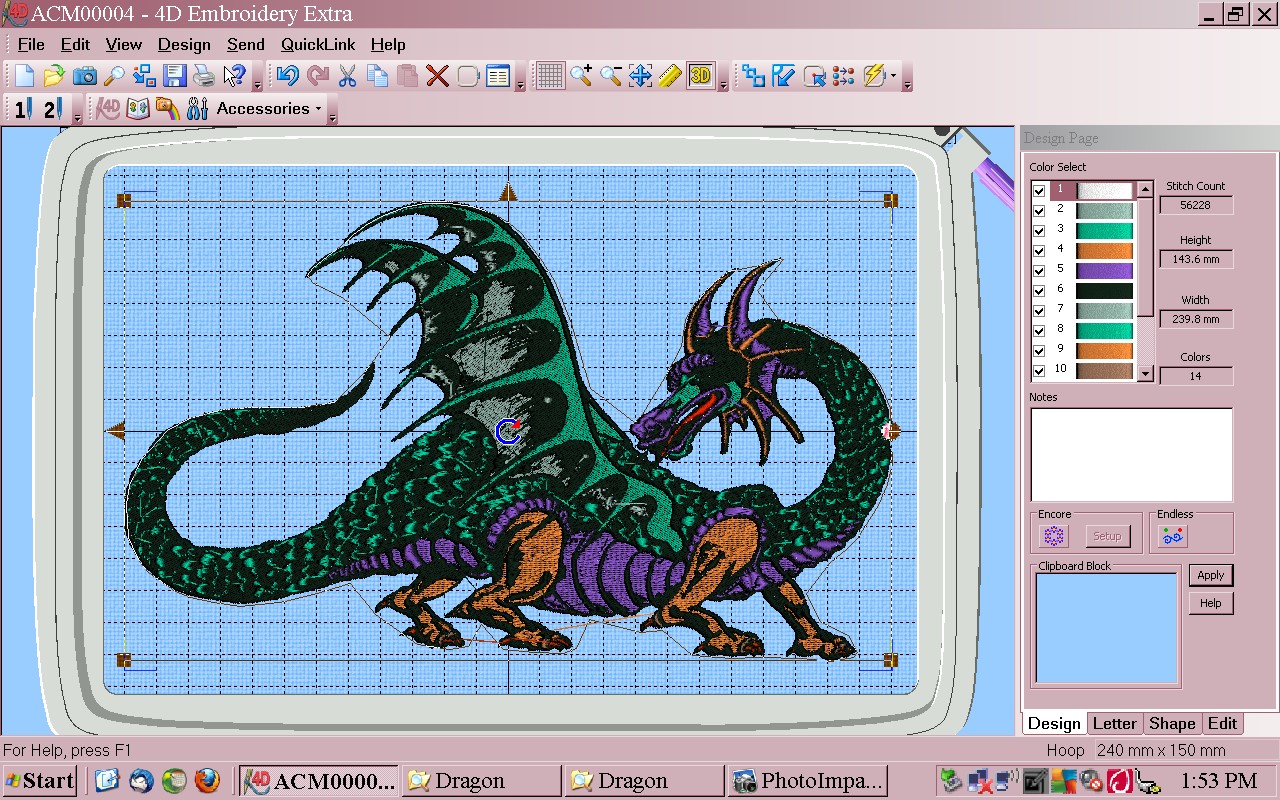Select color 1 white thread swatch
The height and width of the screenshot is (800, 1280).
tap(1104, 191)
